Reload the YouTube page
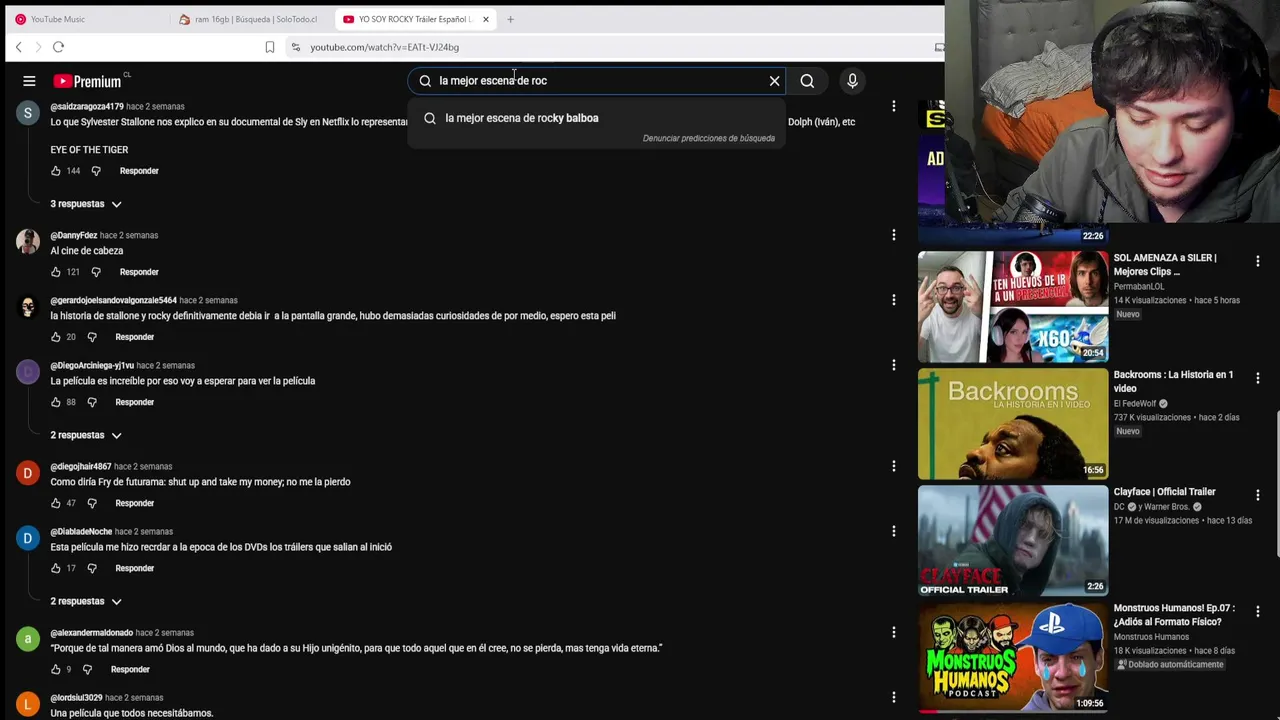This screenshot has height=720, width=1280. point(58,47)
